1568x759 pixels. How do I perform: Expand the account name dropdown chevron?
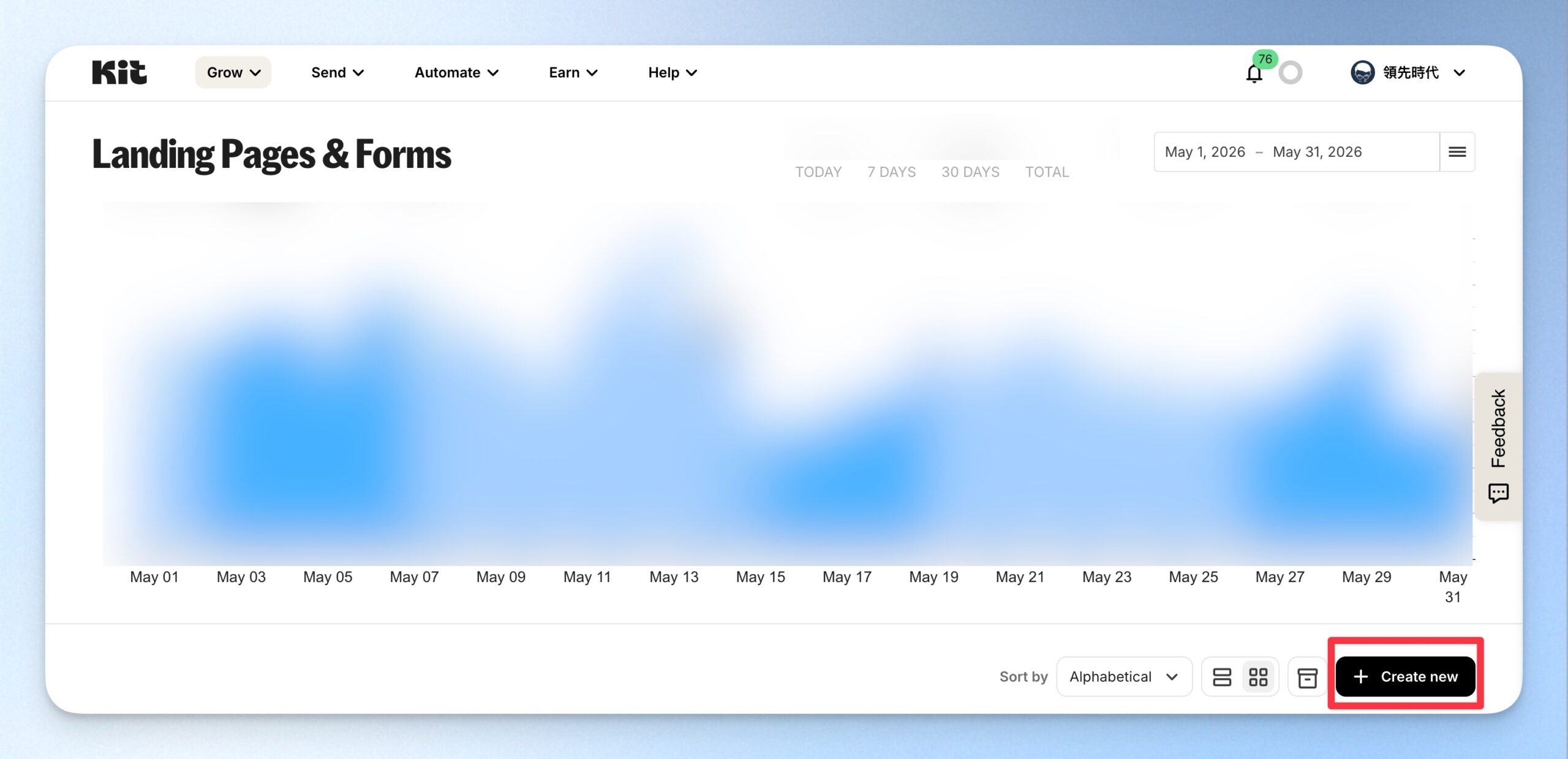(1460, 73)
